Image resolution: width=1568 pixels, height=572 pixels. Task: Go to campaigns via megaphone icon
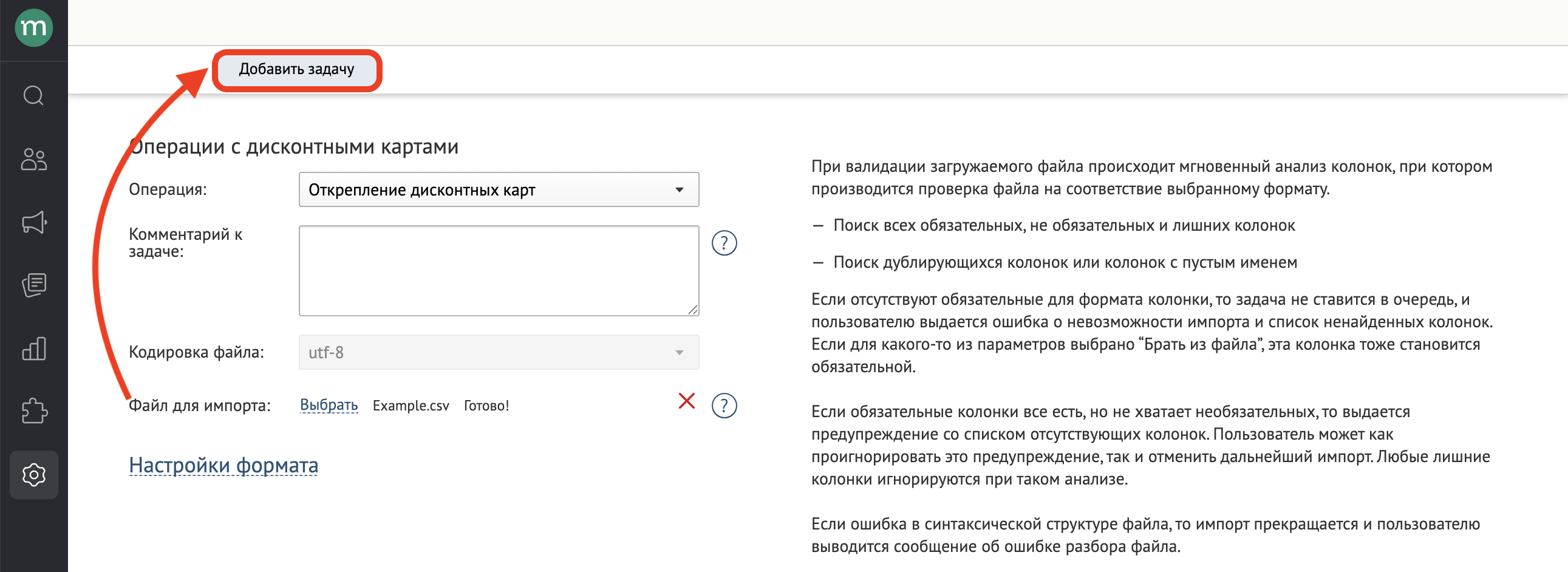pyautogui.click(x=33, y=223)
